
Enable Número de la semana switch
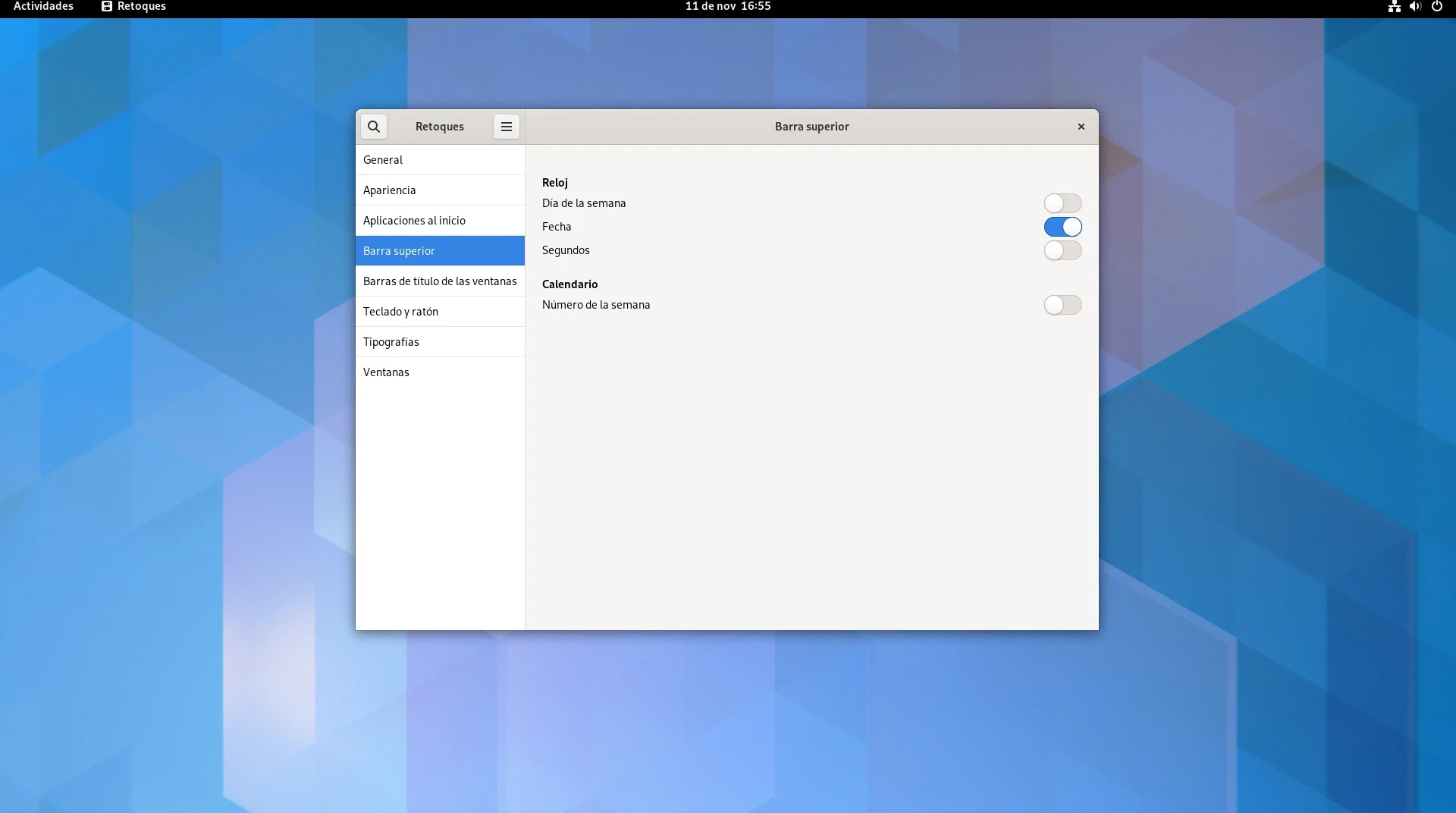tap(1062, 305)
